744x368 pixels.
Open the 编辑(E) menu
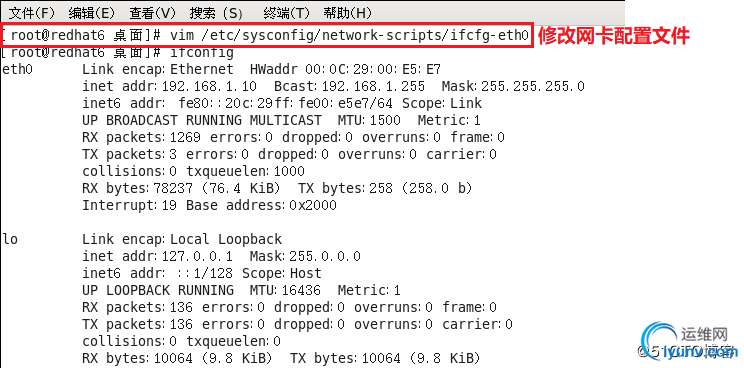(92, 13)
